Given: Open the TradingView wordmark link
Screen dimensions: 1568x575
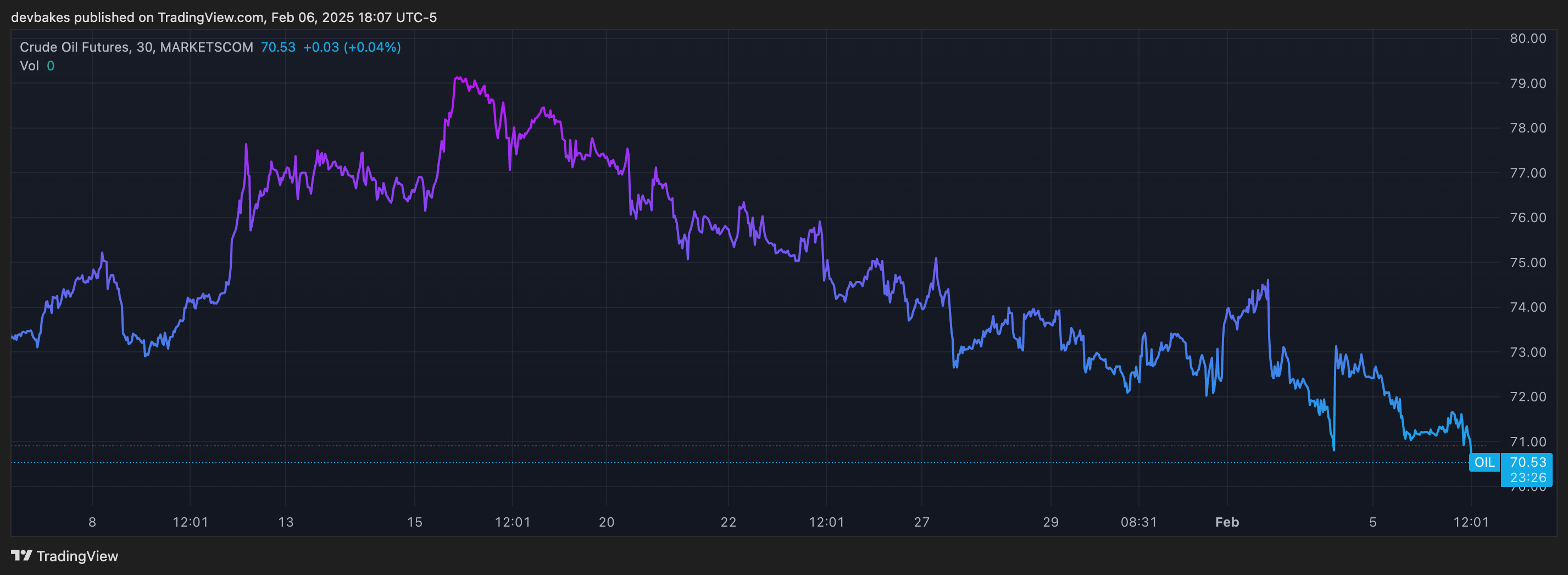Looking at the screenshot, I should coord(77,556).
